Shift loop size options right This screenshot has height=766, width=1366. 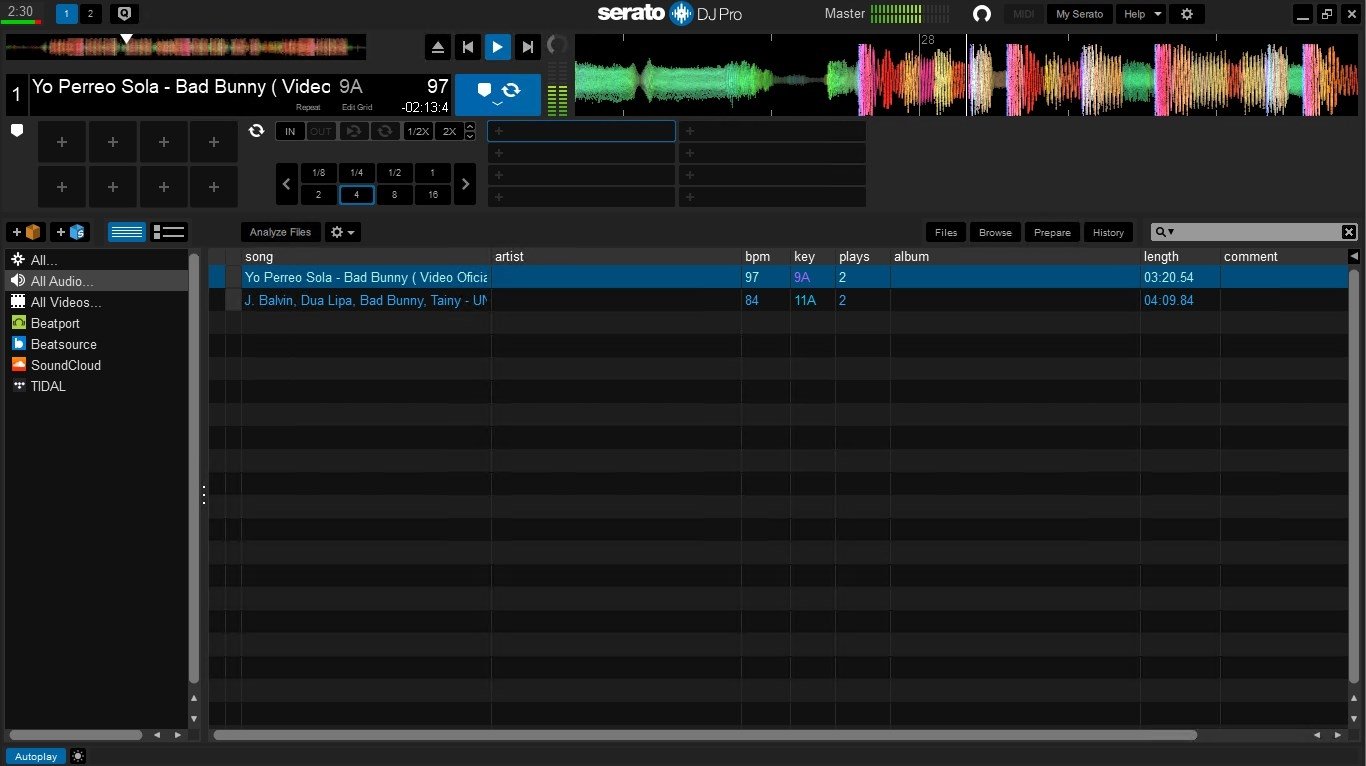465,184
